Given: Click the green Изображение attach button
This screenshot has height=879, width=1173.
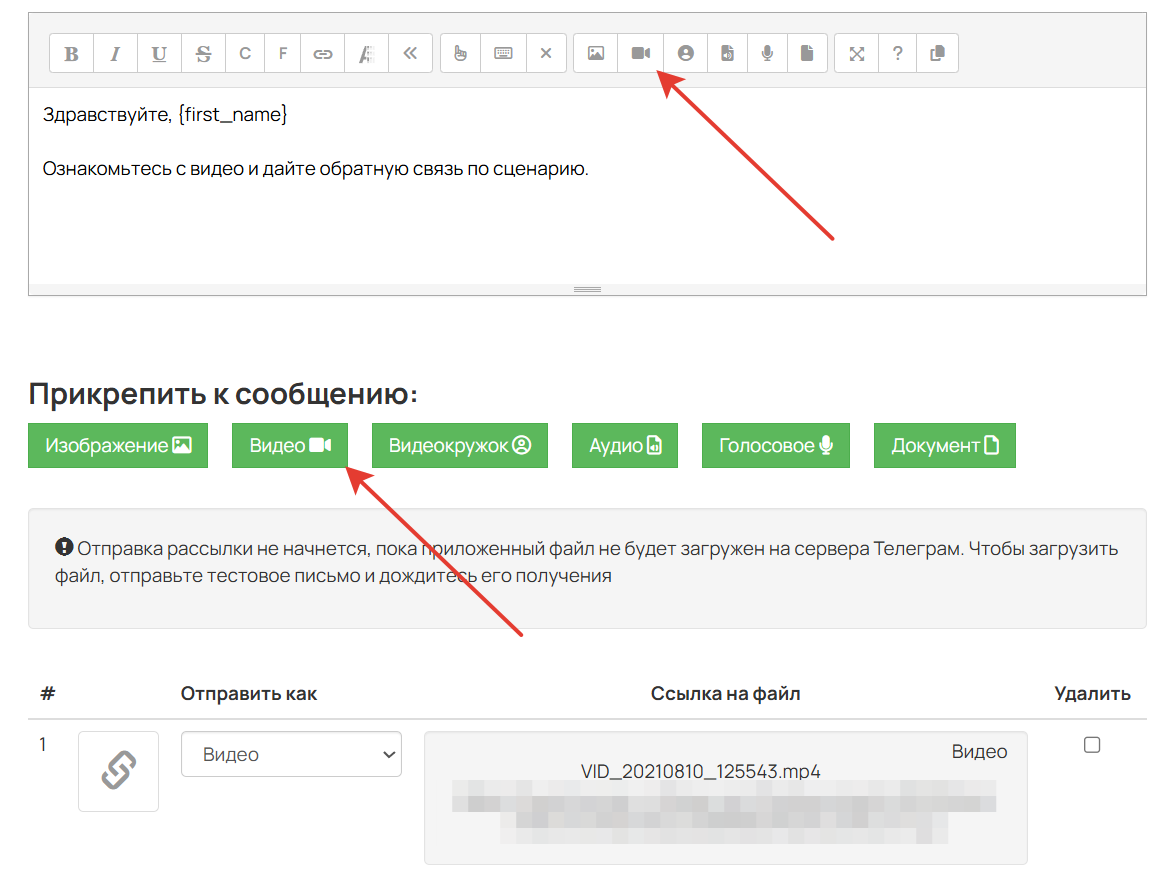Looking at the screenshot, I should pyautogui.click(x=118, y=445).
